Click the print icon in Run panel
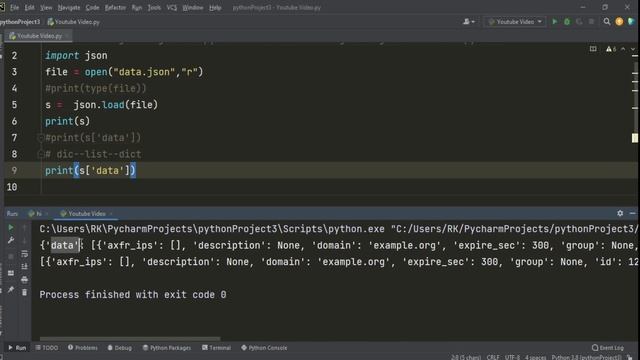640x360 pixels. [24, 280]
